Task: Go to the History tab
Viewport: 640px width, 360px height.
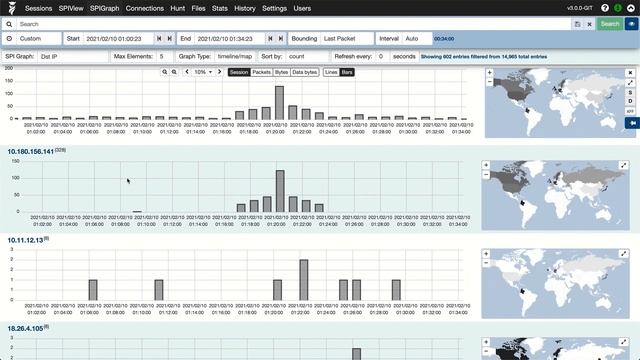Action: pyautogui.click(x=245, y=8)
